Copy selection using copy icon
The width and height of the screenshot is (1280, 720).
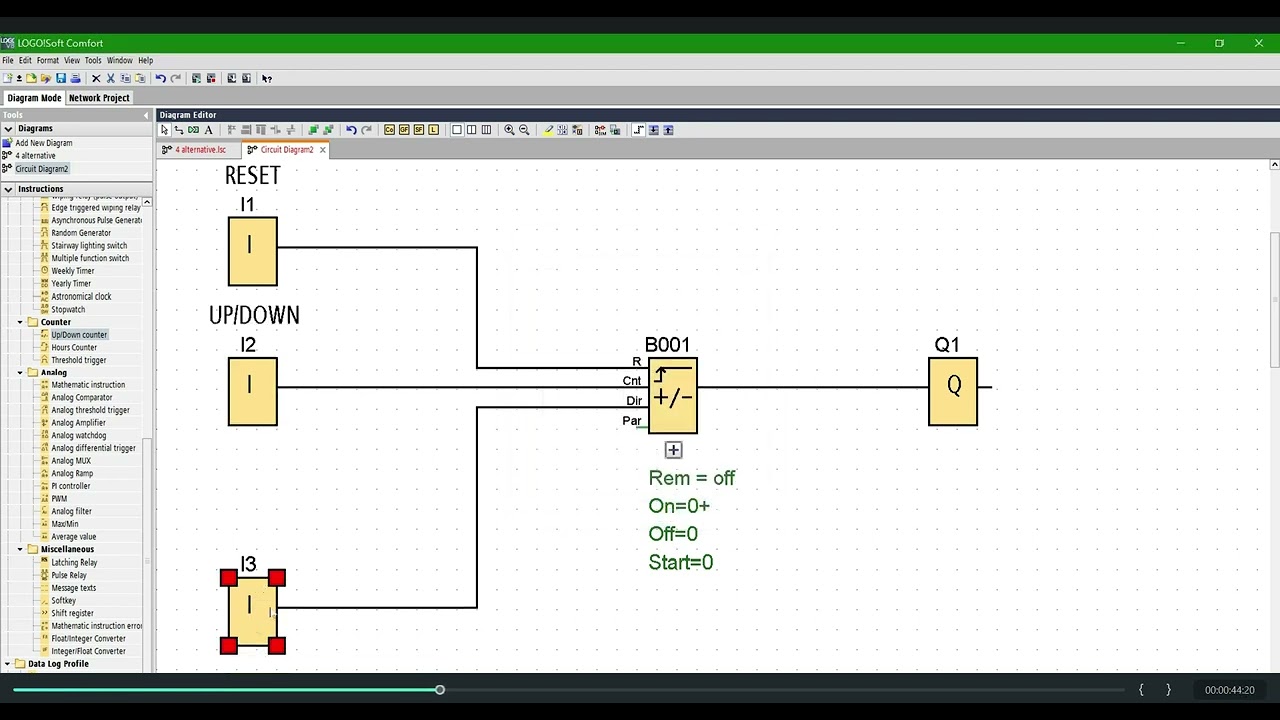coord(125,78)
